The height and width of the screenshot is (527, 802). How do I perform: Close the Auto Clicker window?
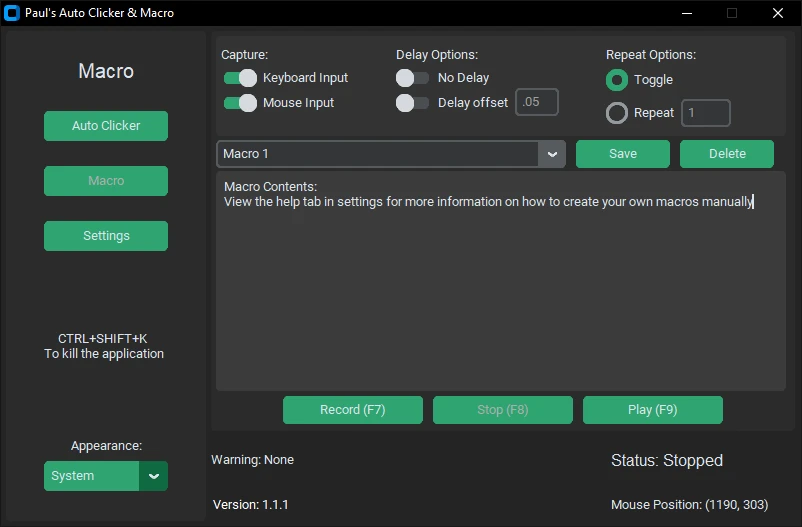tap(777, 13)
